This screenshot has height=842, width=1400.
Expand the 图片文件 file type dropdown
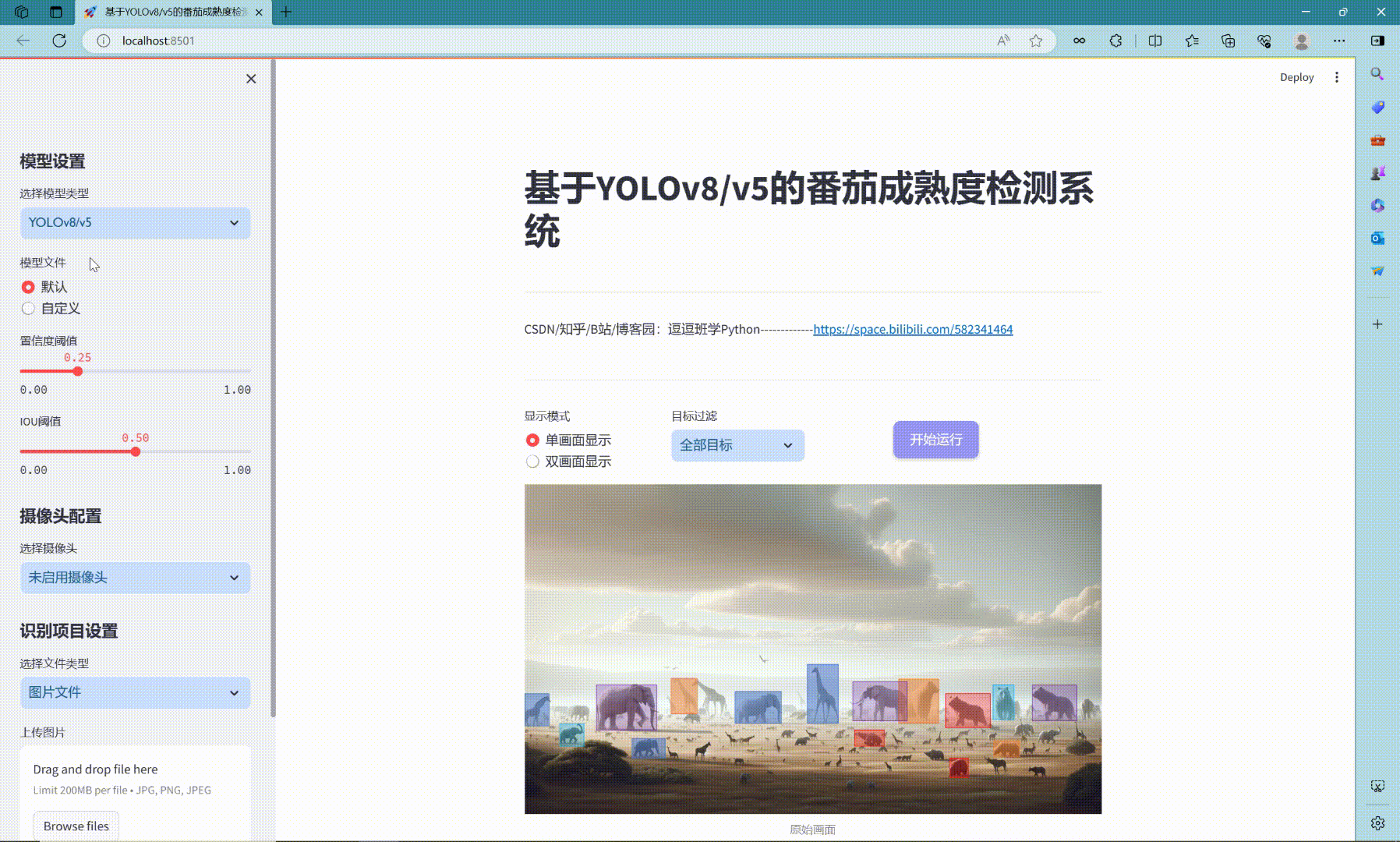(136, 692)
